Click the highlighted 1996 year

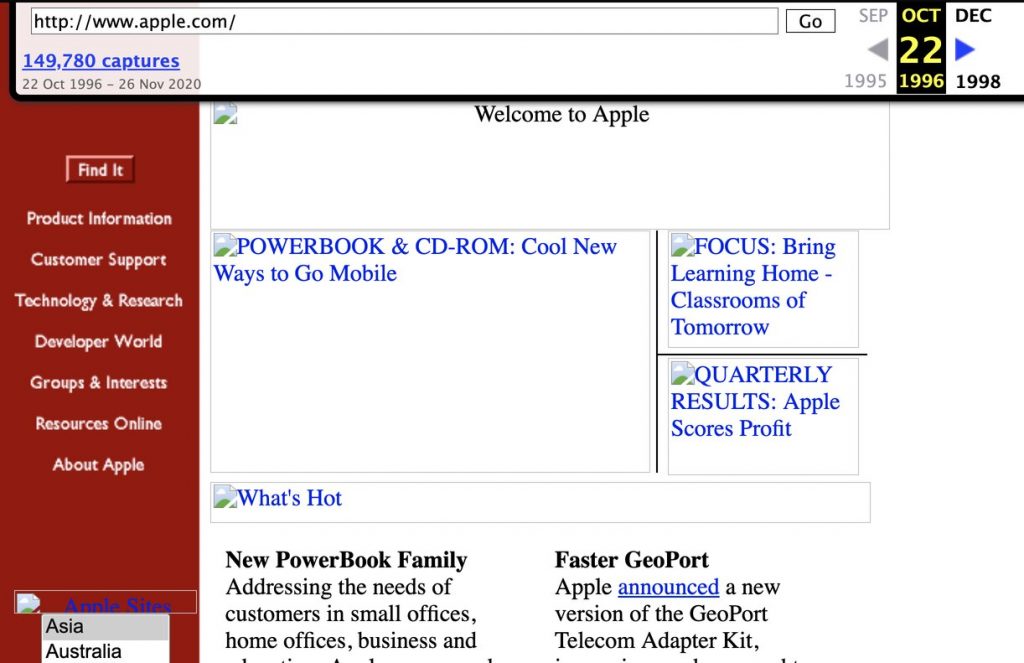(921, 81)
